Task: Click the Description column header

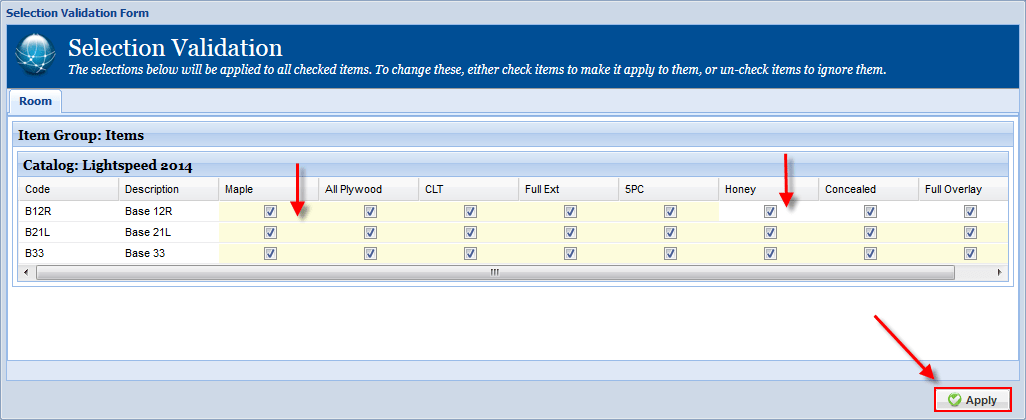Action: [168, 189]
